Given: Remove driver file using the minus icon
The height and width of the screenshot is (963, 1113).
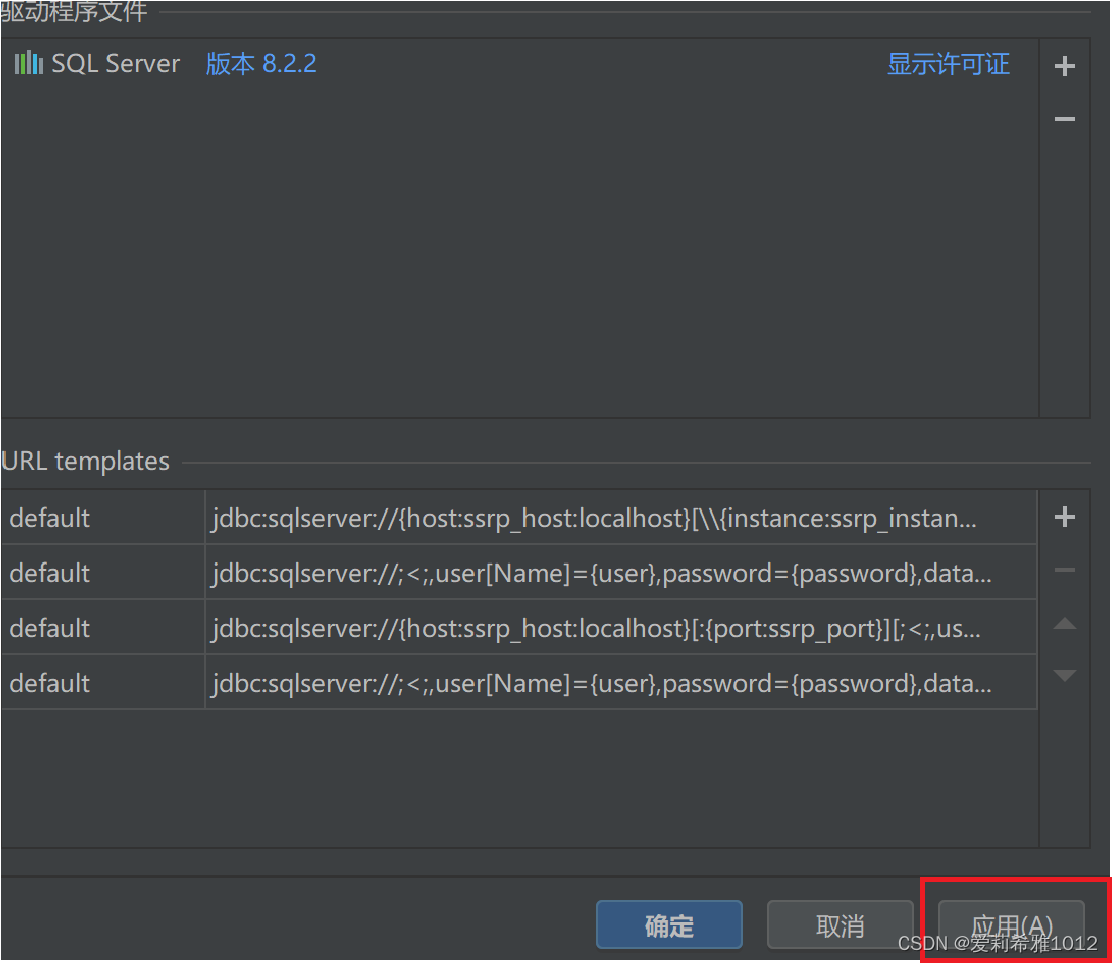Looking at the screenshot, I should point(1064,118).
